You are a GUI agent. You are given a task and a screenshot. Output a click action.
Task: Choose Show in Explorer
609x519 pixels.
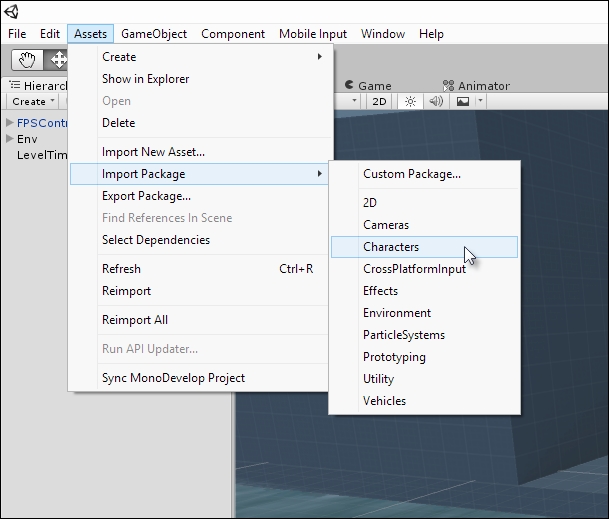200,79
